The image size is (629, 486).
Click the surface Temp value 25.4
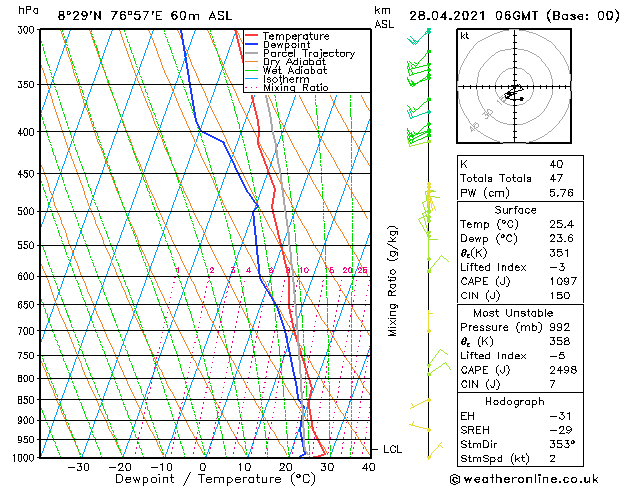click(562, 224)
